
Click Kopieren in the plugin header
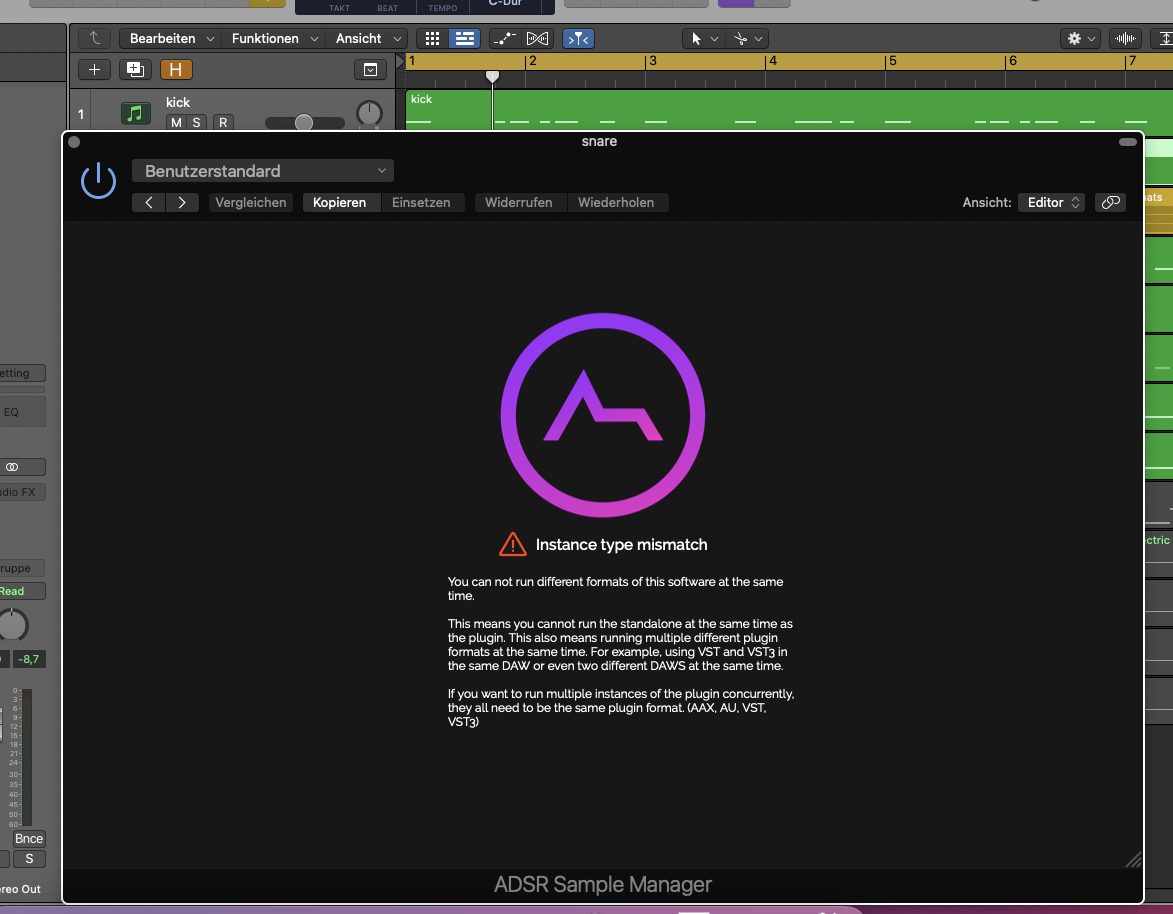click(340, 203)
